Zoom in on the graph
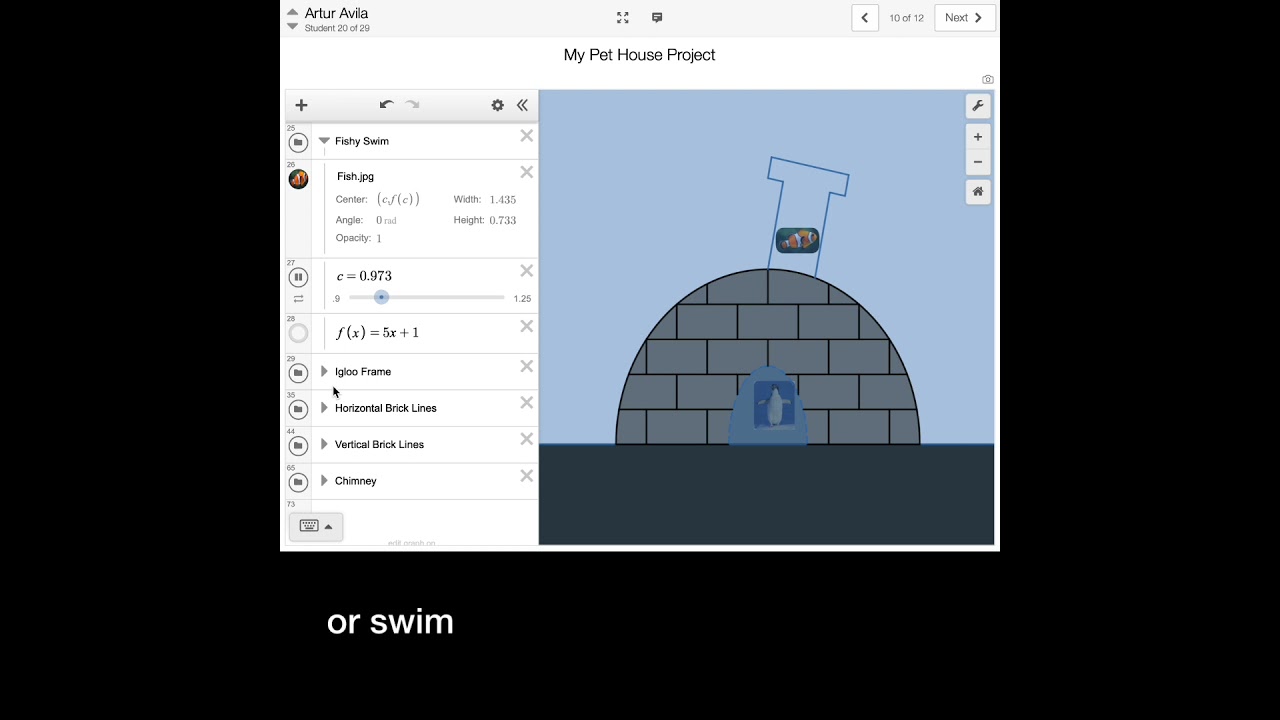Image resolution: width=1280 pixels, height=720 pixels. (x=978, y=137)
